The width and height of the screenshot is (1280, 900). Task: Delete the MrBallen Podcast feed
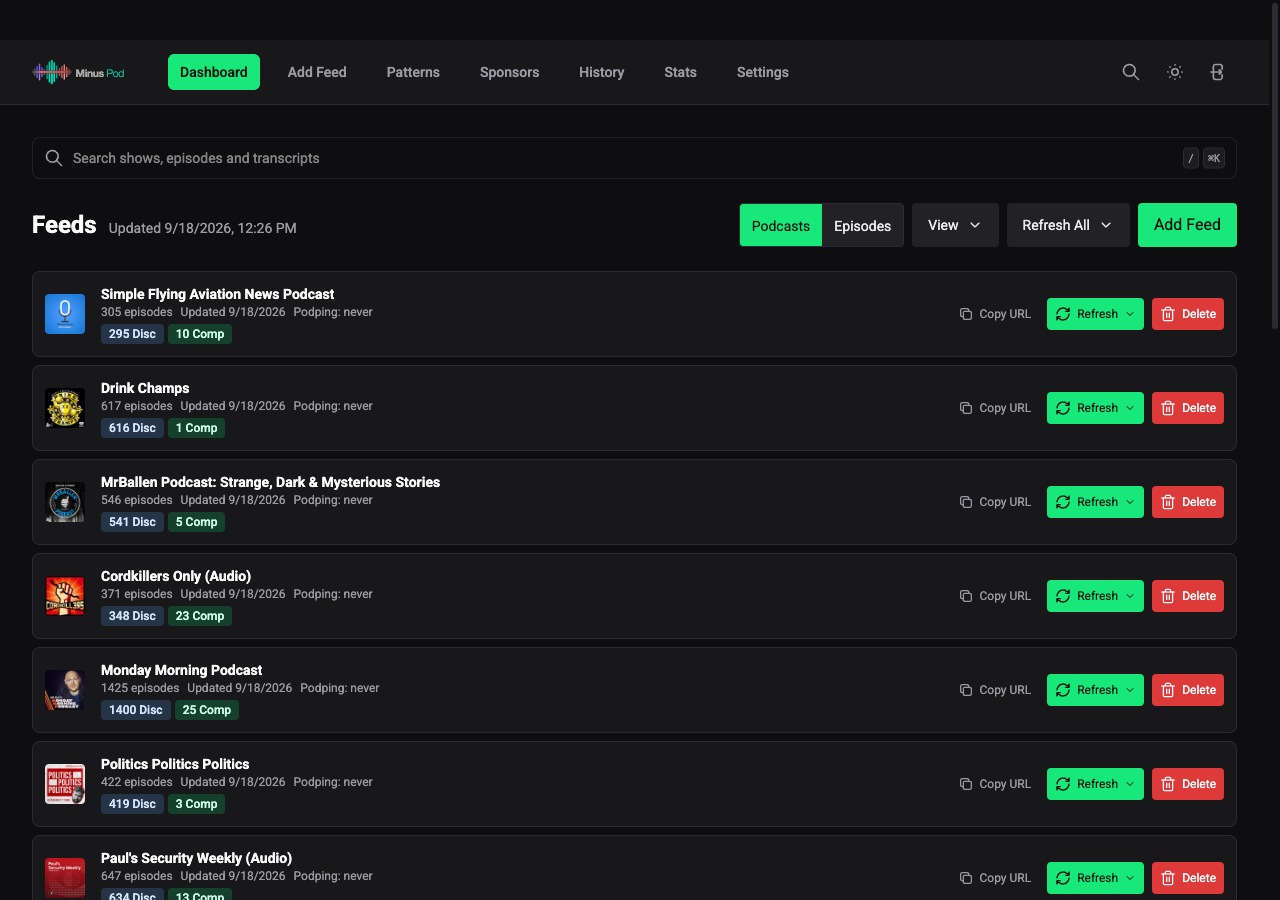1188,502
